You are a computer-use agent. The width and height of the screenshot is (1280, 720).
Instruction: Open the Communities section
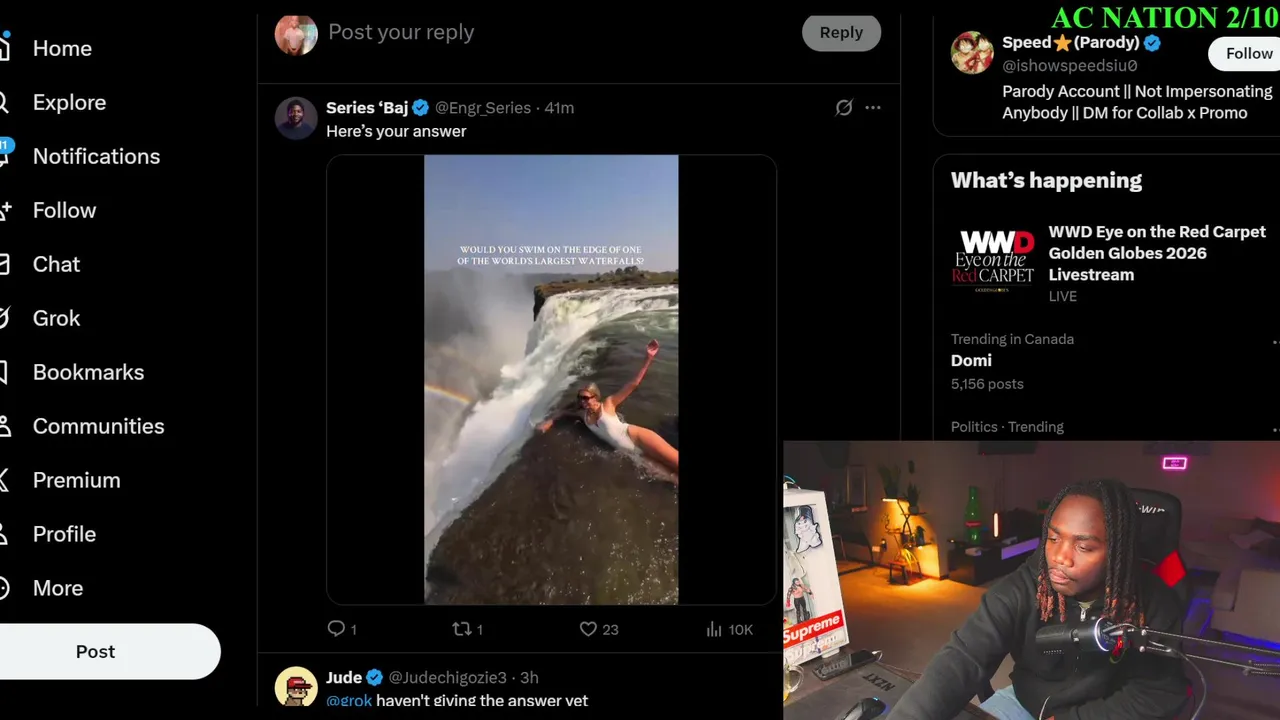(98, 426)
